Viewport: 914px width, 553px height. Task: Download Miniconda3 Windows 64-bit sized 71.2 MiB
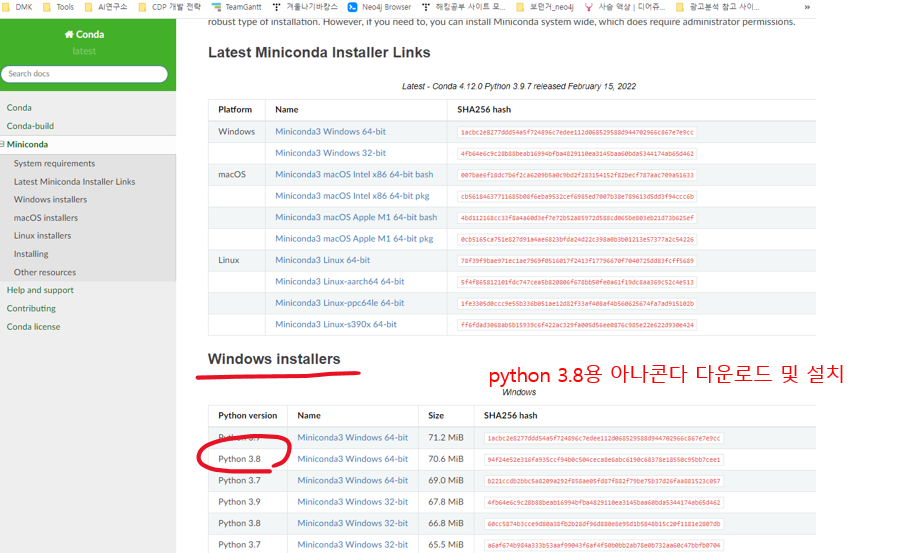(353, 438)
